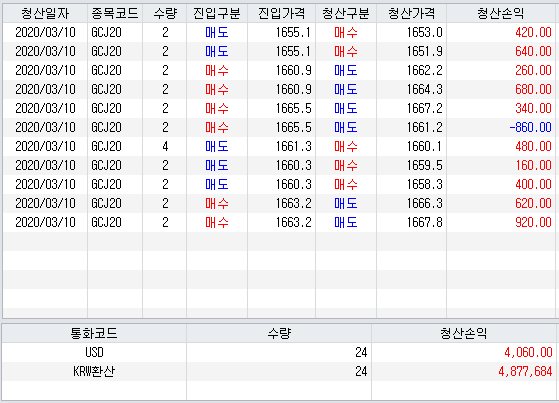The height and width of the screenshot is (403, 559).
Task: Click the 청산일자 column header
Action: tap(45, 14)
